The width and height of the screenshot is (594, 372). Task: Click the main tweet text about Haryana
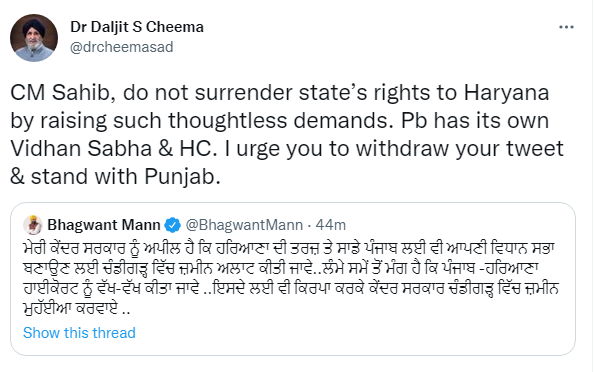(287, 134)
